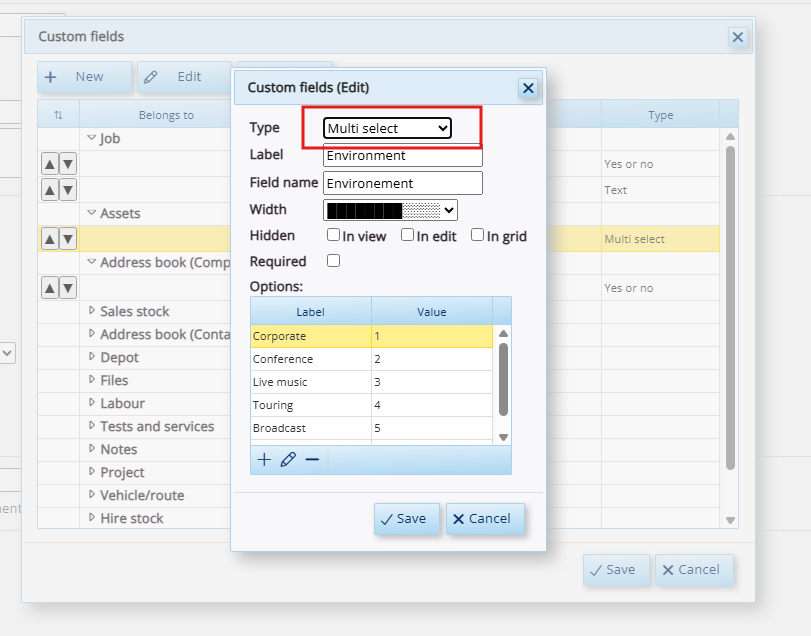This screenshot has height=636, width=811.
Task: Open the Width dropdown
Action: (391, 210)
